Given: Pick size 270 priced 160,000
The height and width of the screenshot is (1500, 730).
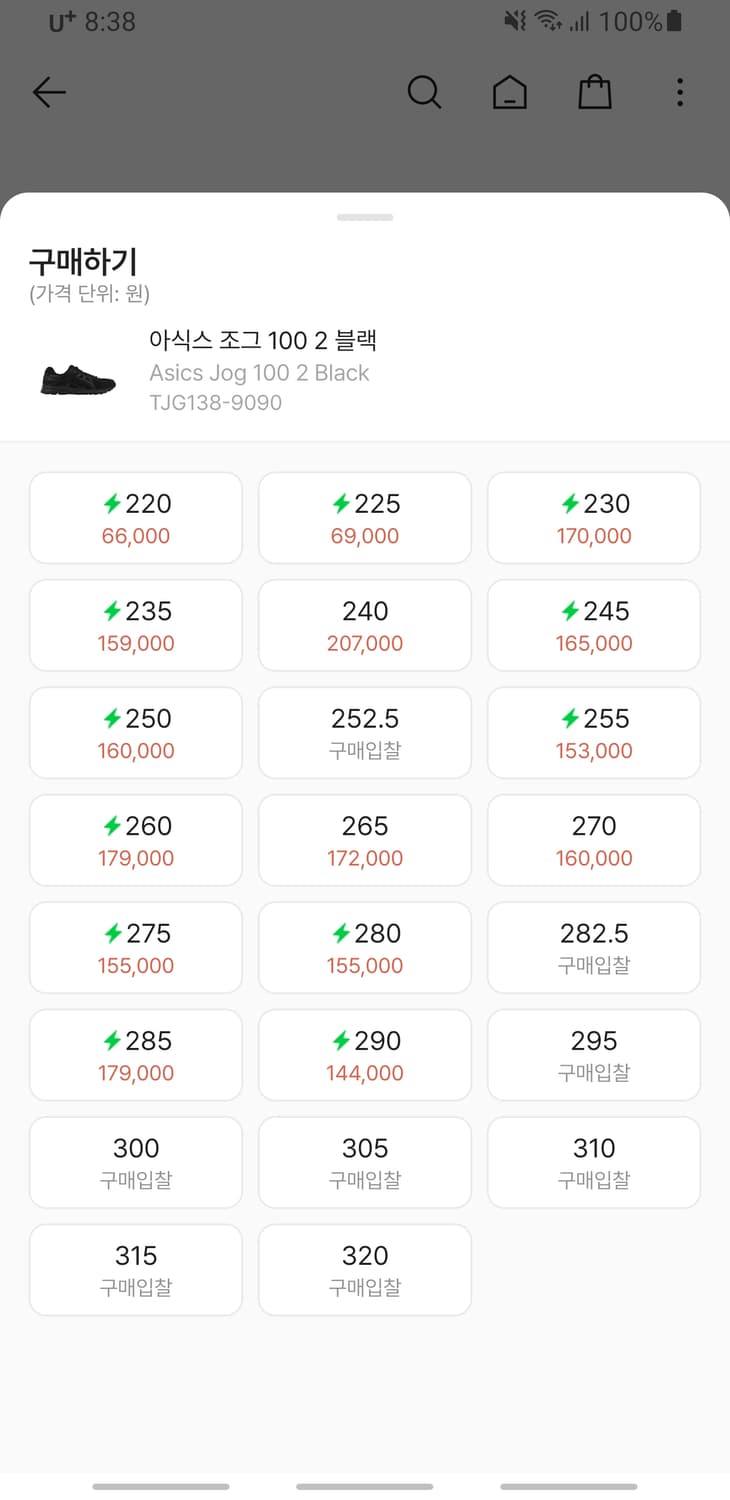Looking at the screenshot, I should [x=594, y=840].
